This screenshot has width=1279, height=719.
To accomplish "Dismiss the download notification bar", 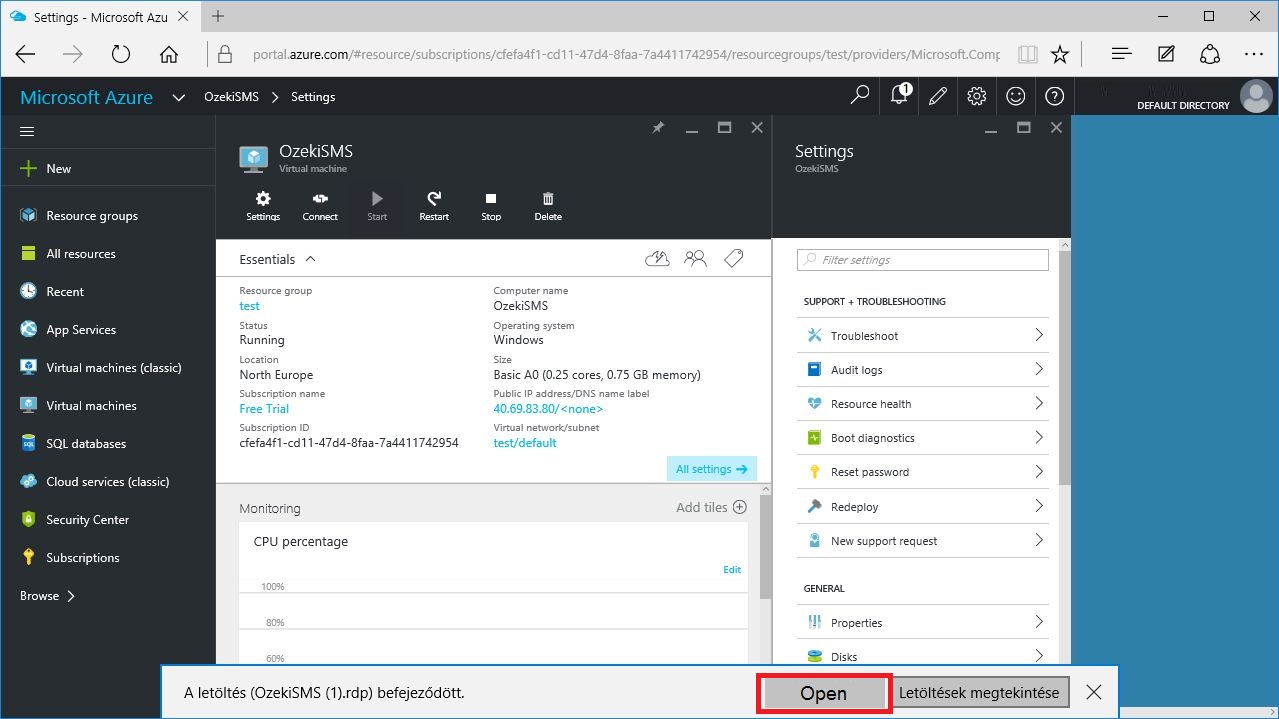I will click(x=1094, y=692).
